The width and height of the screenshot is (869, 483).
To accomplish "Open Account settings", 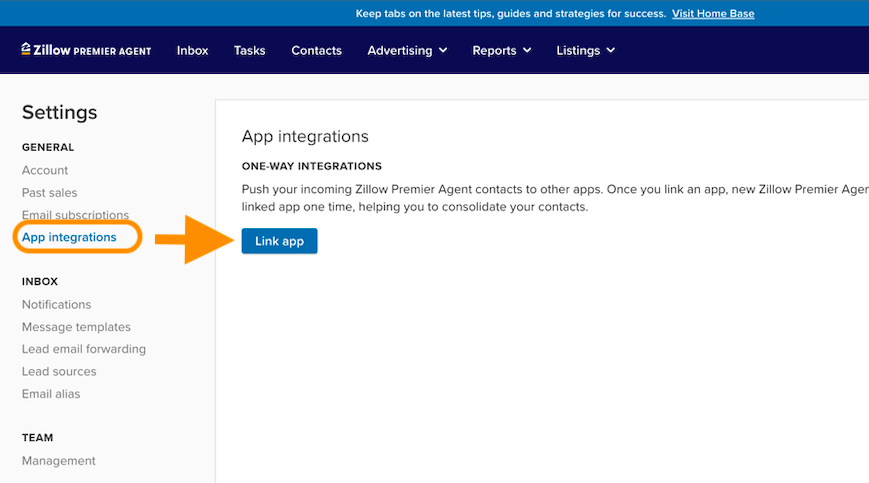I will 45,170.
